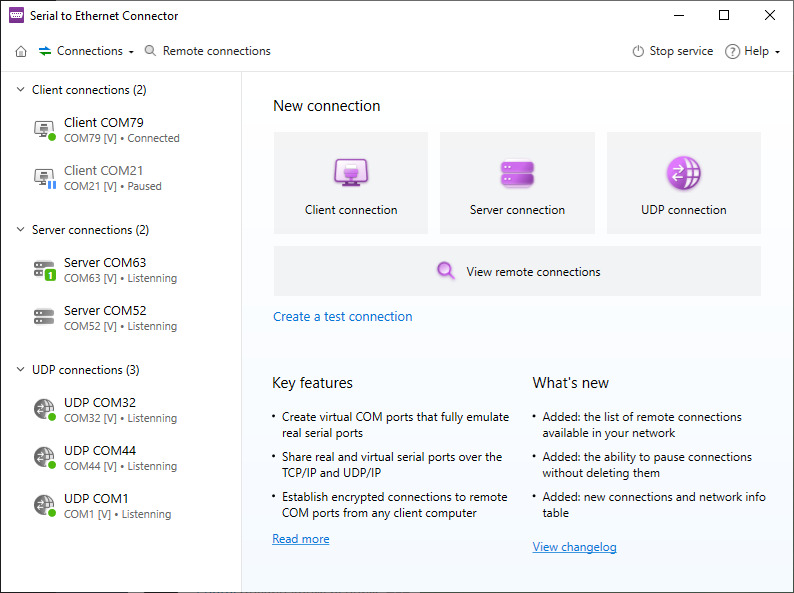The height and width of the screenshot is (593, 794).
Task: Stop the service
Action: 672,51
